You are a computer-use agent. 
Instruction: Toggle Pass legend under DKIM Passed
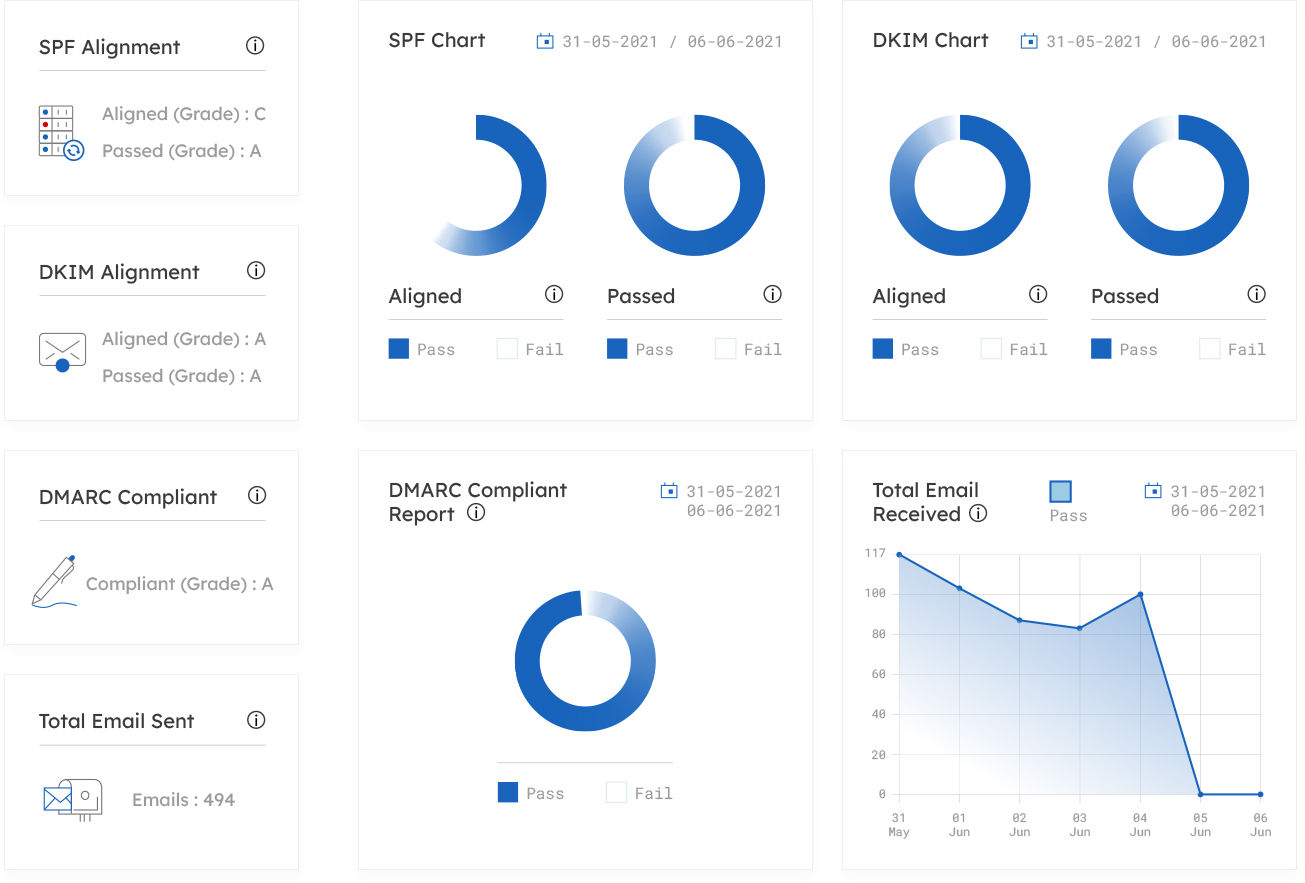1124,349
